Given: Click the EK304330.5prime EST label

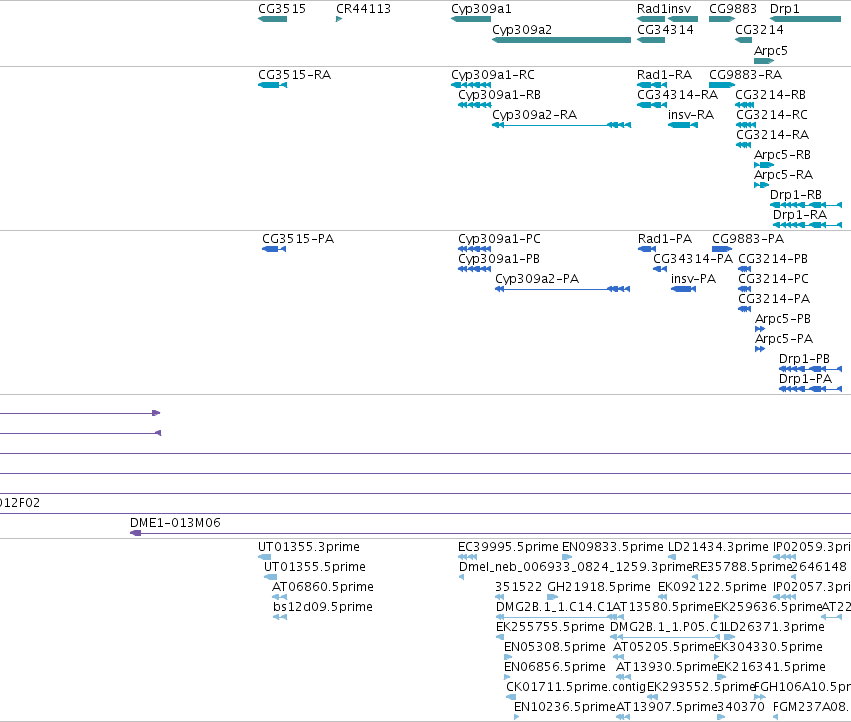Looking at the screenshot, I should click(x=768, y=647).
